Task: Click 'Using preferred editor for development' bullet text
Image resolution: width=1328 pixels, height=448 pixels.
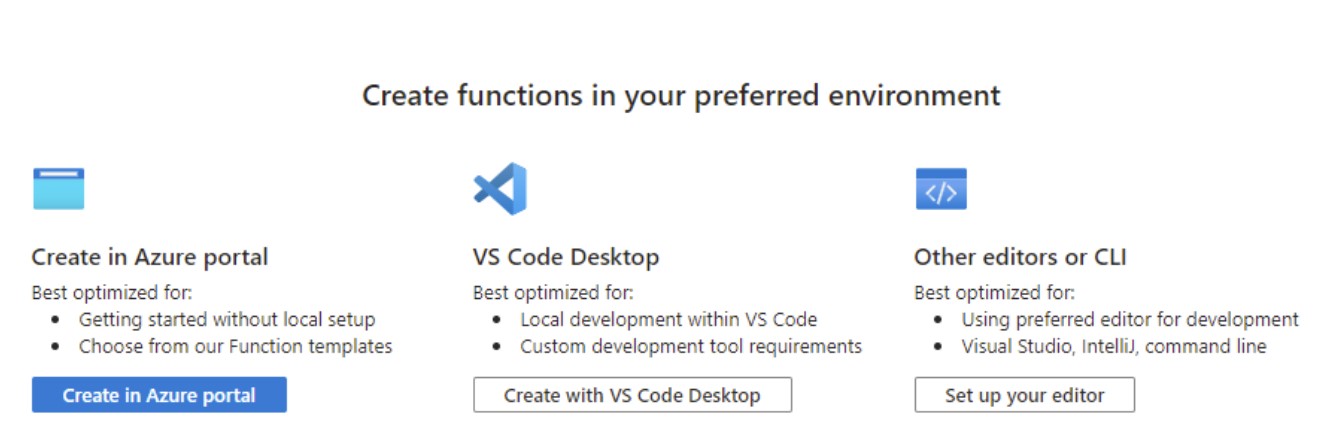Action: (x=1130, y=320)
